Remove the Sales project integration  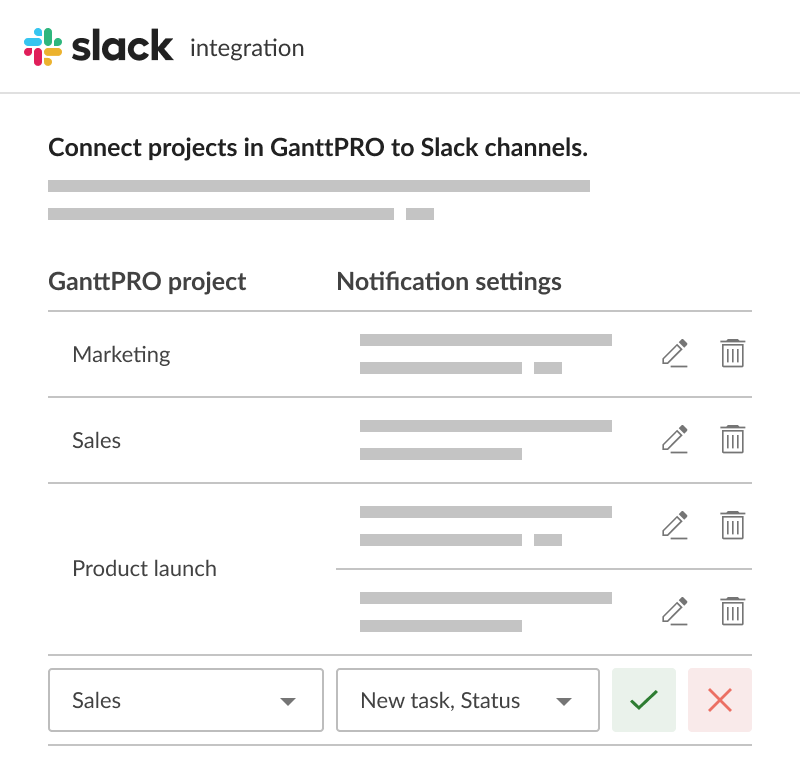(x=733, y=439)
